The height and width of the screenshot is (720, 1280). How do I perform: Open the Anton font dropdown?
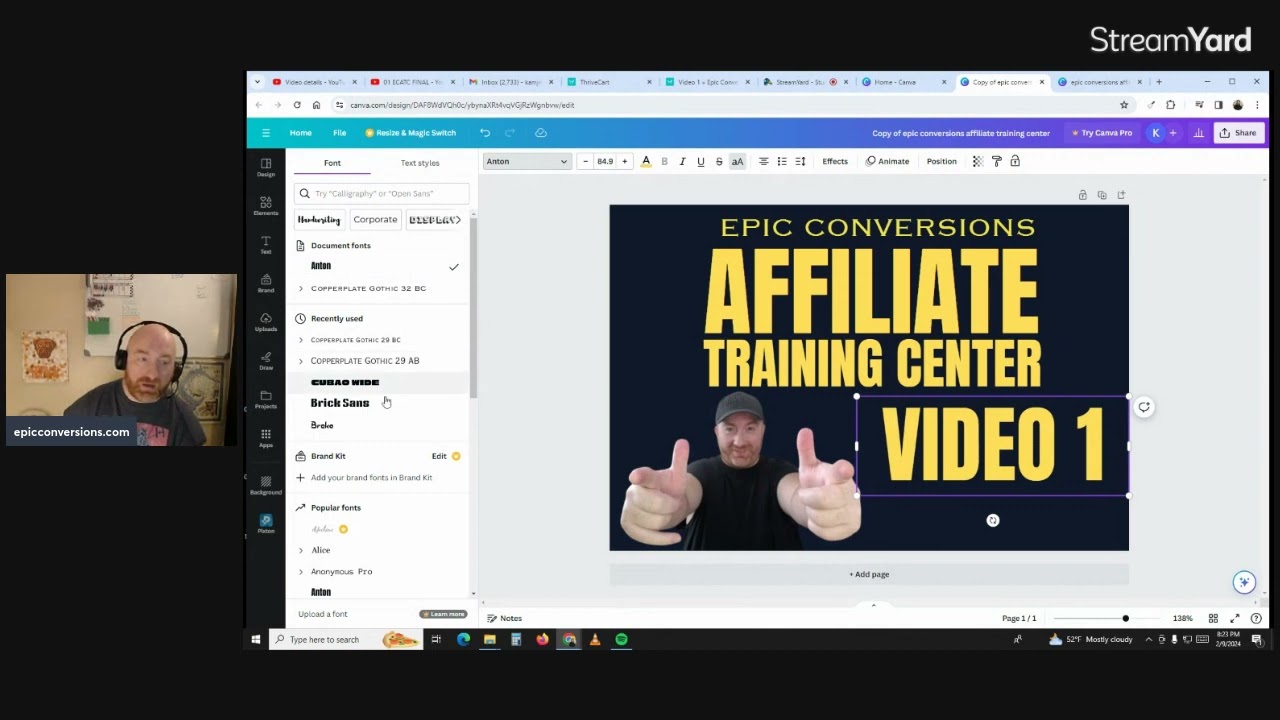click(x=526, y=161)
